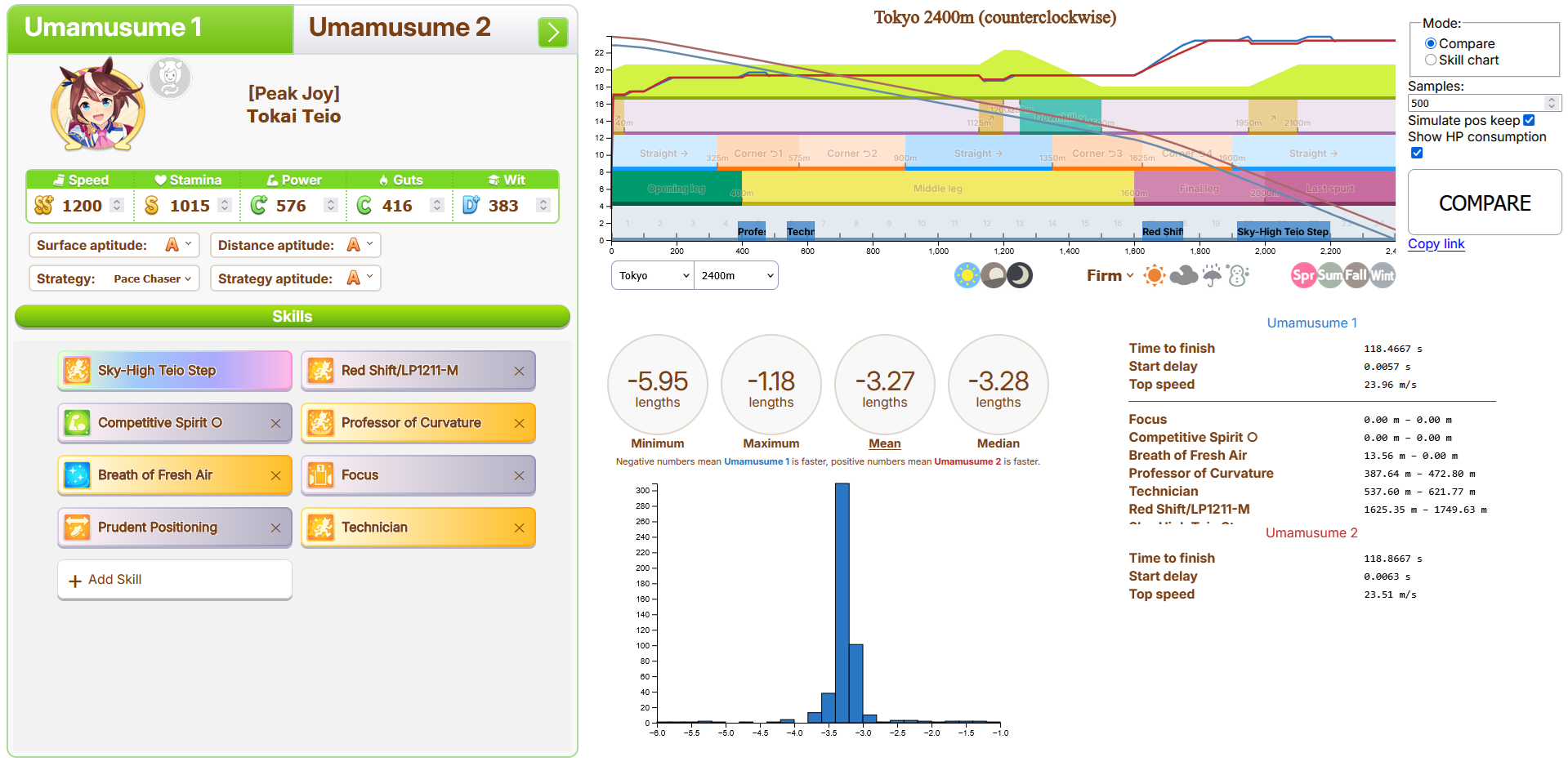
Task: Show Median result run
Action: tap(998, 384)
